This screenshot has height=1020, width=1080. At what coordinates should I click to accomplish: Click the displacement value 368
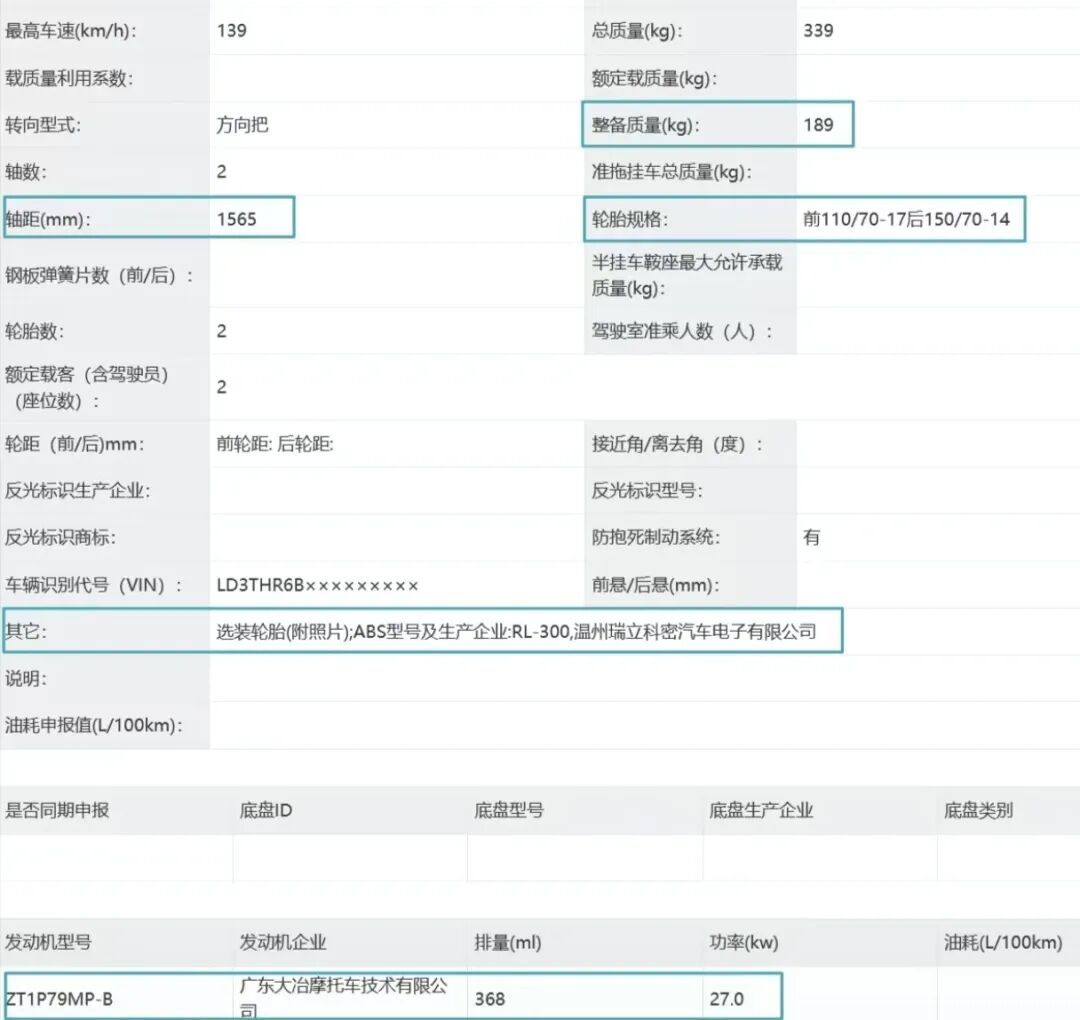pyautogui.click(x=490, y=999)
